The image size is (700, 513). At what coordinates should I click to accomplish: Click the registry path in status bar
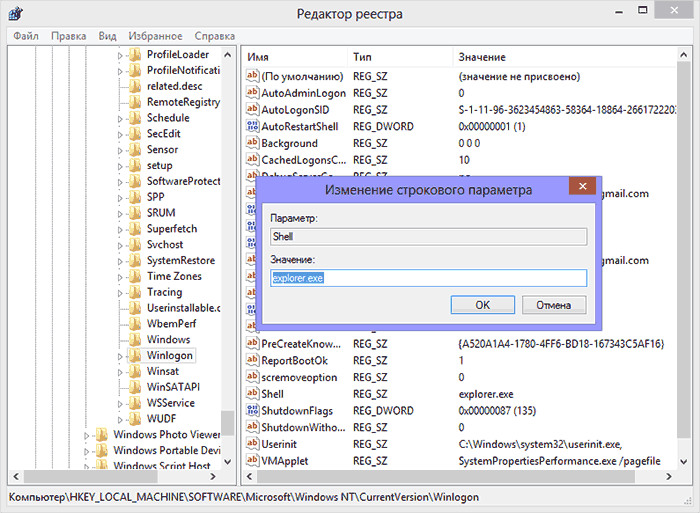(244, 497)
